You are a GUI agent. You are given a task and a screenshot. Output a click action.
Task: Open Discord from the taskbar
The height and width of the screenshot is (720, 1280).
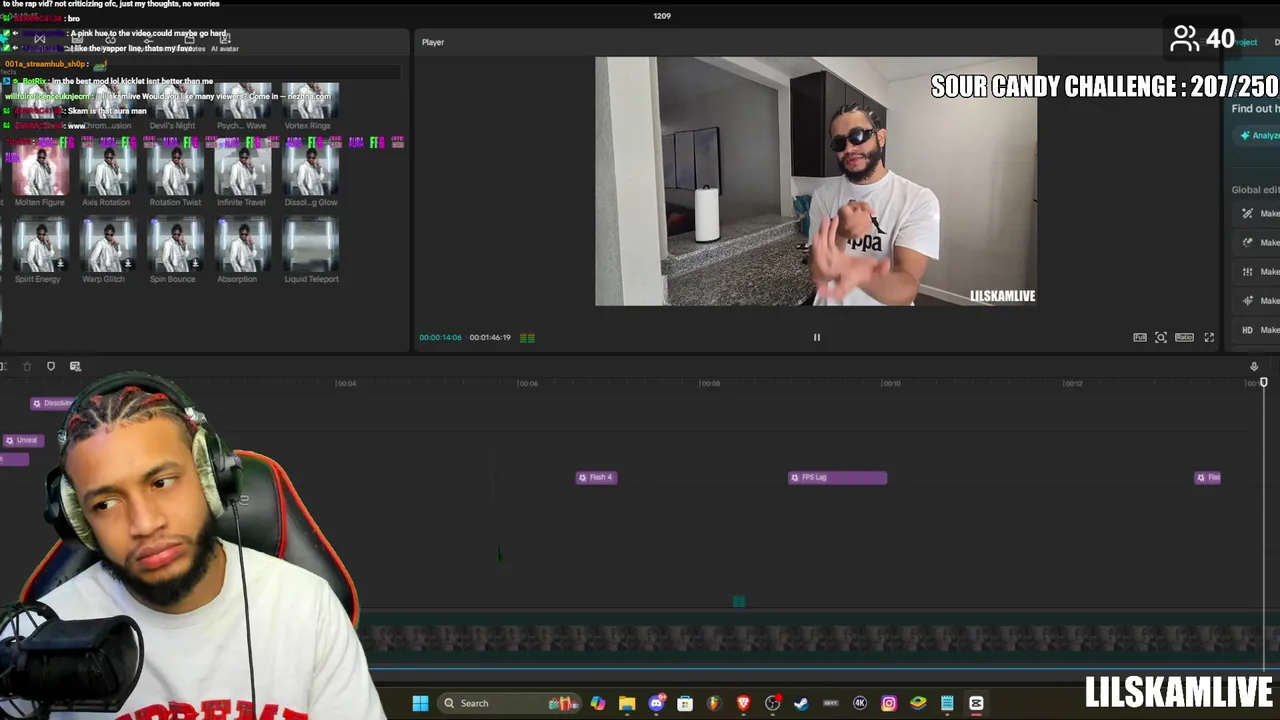point(656,703)
